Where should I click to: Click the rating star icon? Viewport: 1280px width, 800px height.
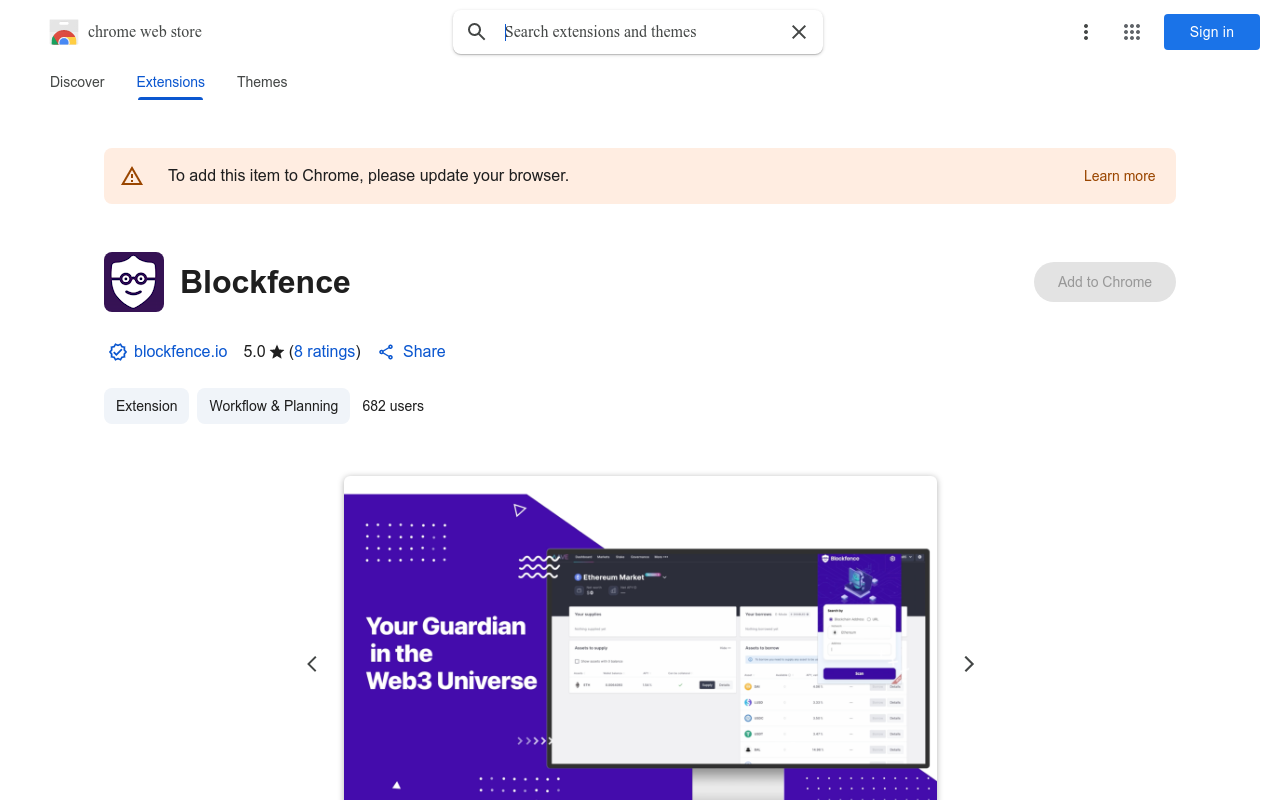[277, 352]
